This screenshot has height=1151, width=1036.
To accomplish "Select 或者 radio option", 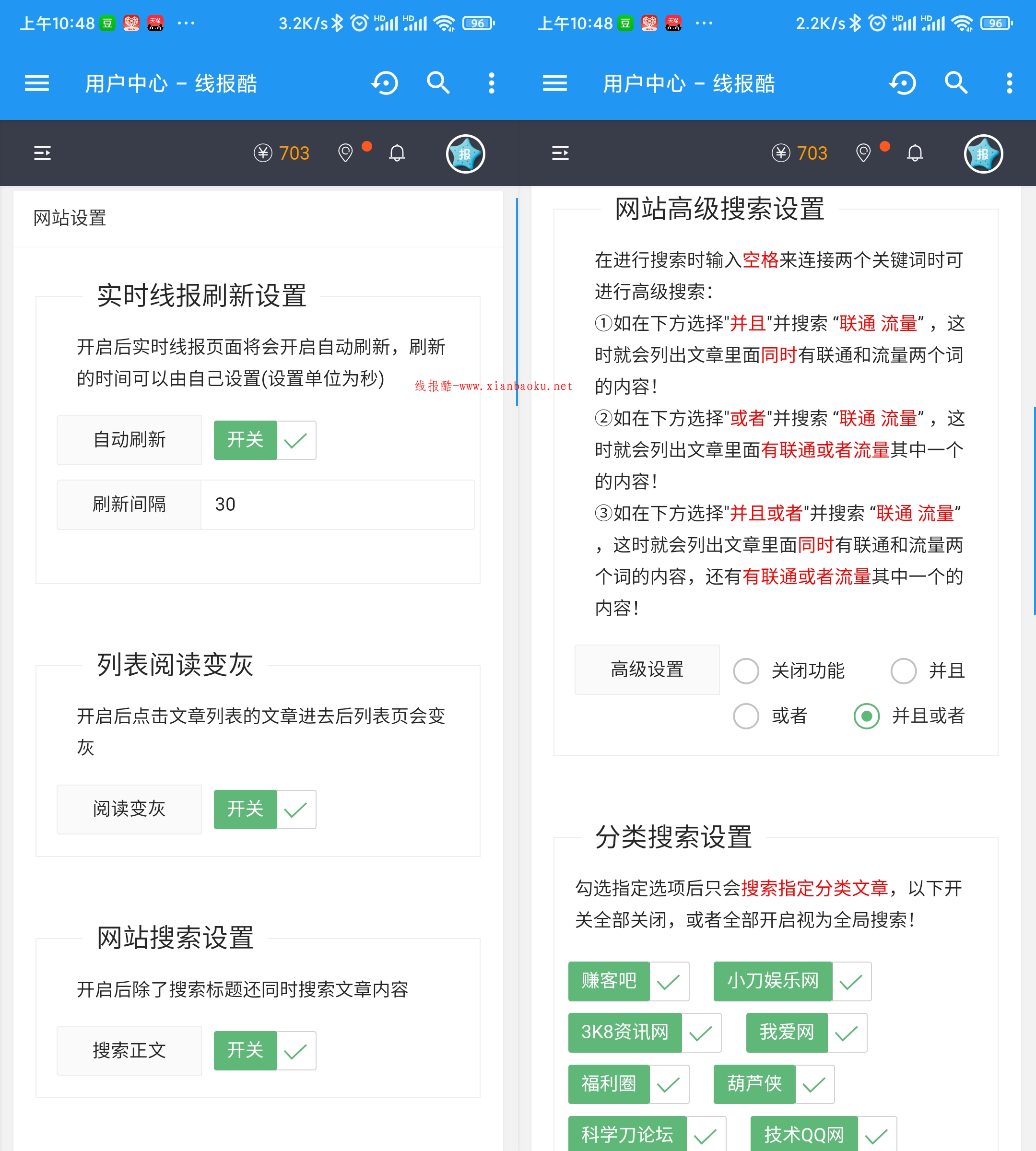I will [x=770, y=716].
